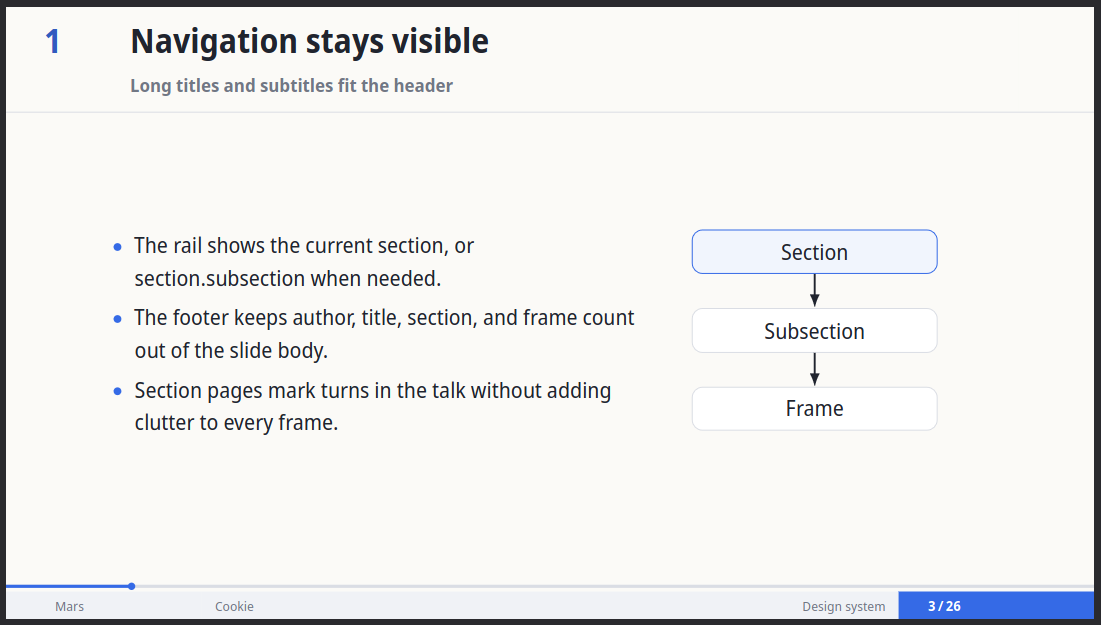Screen dimensions: 1101x625
Task: Click the bullet dot before 'The rail shows'
Action: (117, 247)
